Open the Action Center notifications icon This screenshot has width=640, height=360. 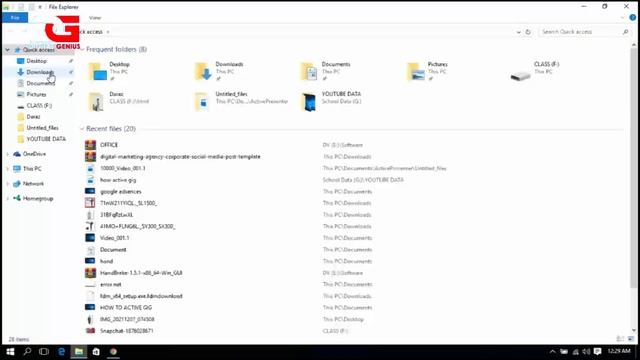[598, 352]
